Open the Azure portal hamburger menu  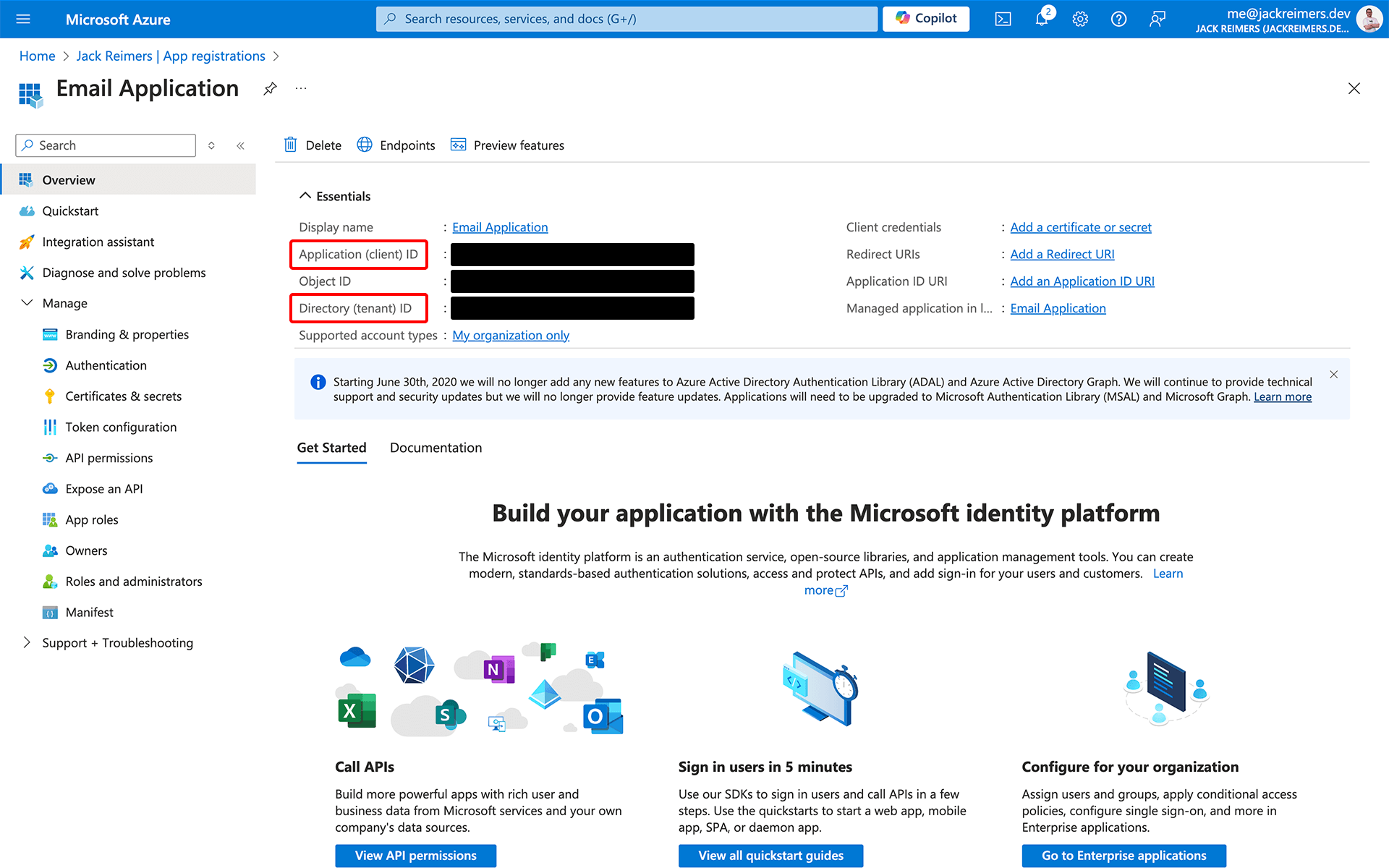[x=23, y=19]
